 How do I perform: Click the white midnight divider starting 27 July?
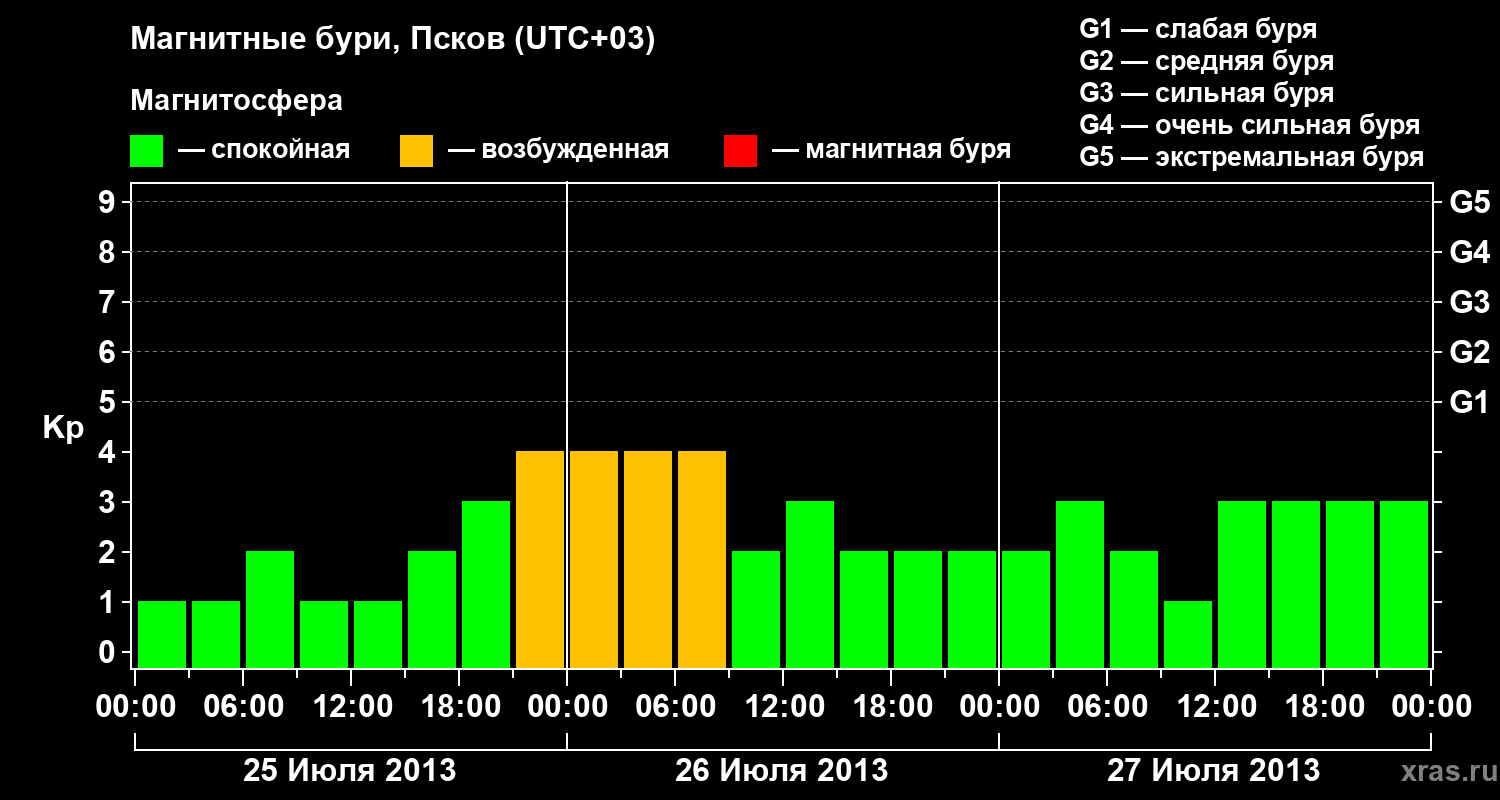(999, 425)
